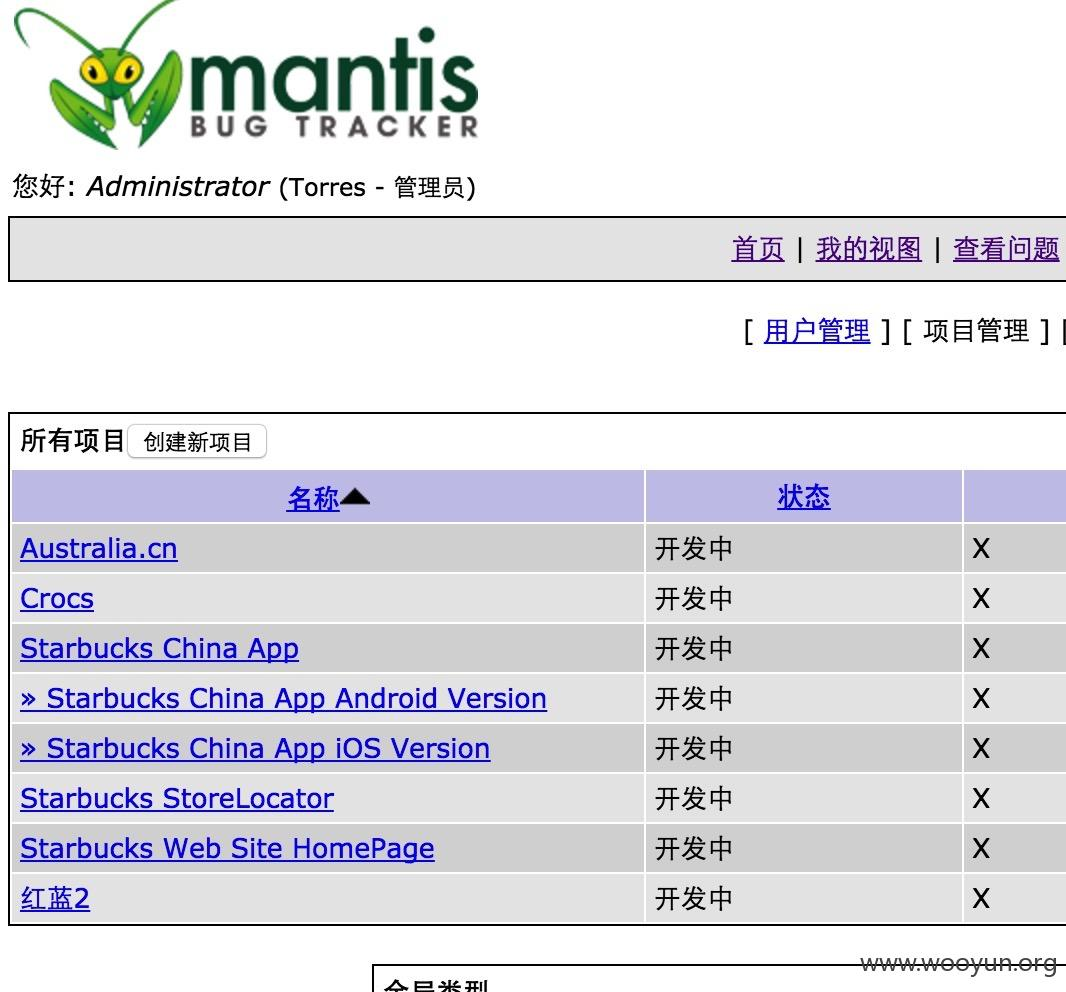
Task: Sort projects by 名称 column
Action: click(313, 498)
